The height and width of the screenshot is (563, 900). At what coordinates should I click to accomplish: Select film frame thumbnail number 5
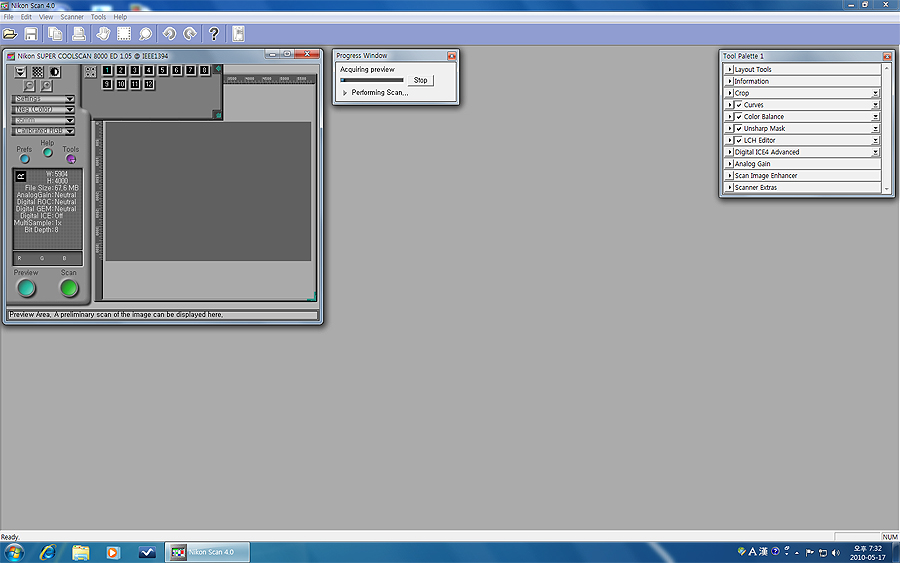tap(163, 70)
